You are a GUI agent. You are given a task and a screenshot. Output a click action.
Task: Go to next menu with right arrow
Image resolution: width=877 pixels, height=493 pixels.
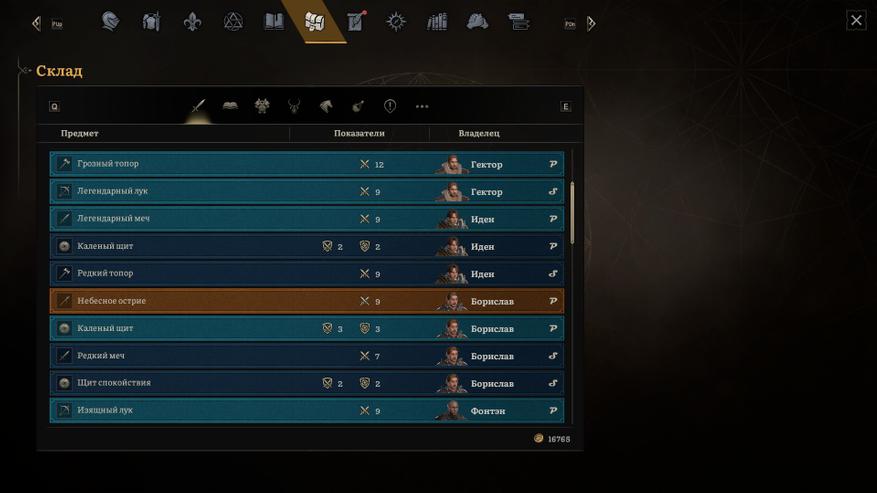pos(591,24)
